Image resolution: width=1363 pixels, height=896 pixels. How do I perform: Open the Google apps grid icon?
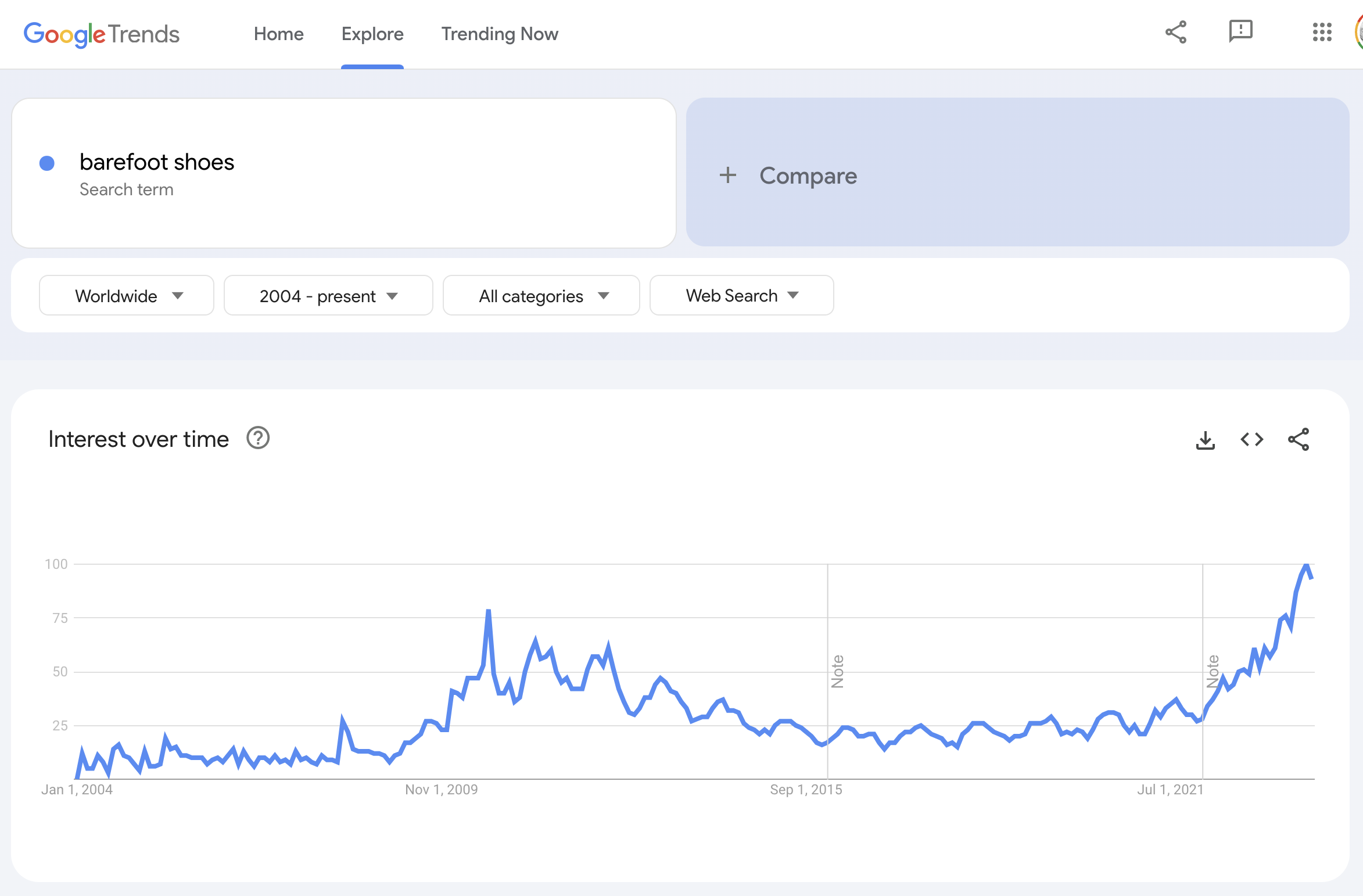click(1322, 33)
